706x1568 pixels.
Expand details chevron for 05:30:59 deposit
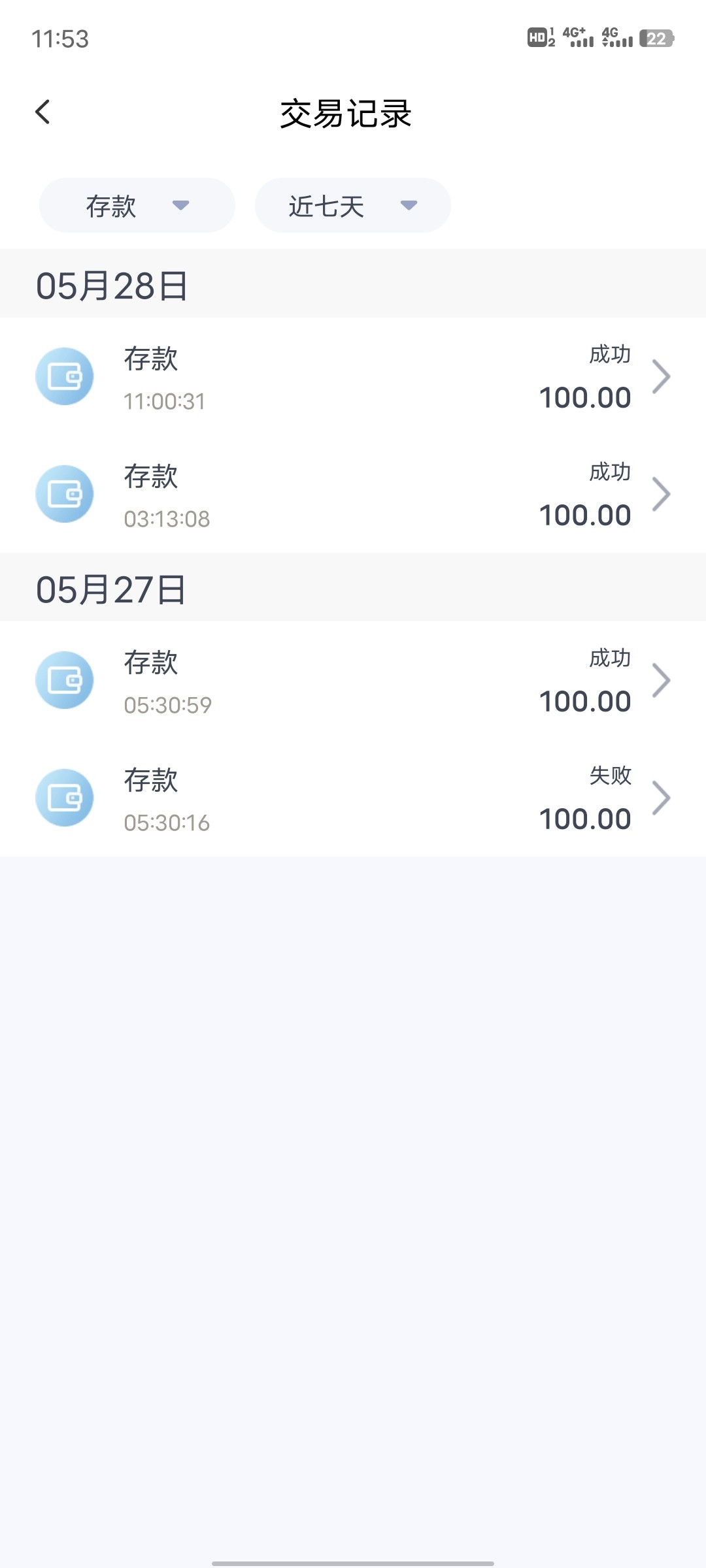[x=662, y=681]
